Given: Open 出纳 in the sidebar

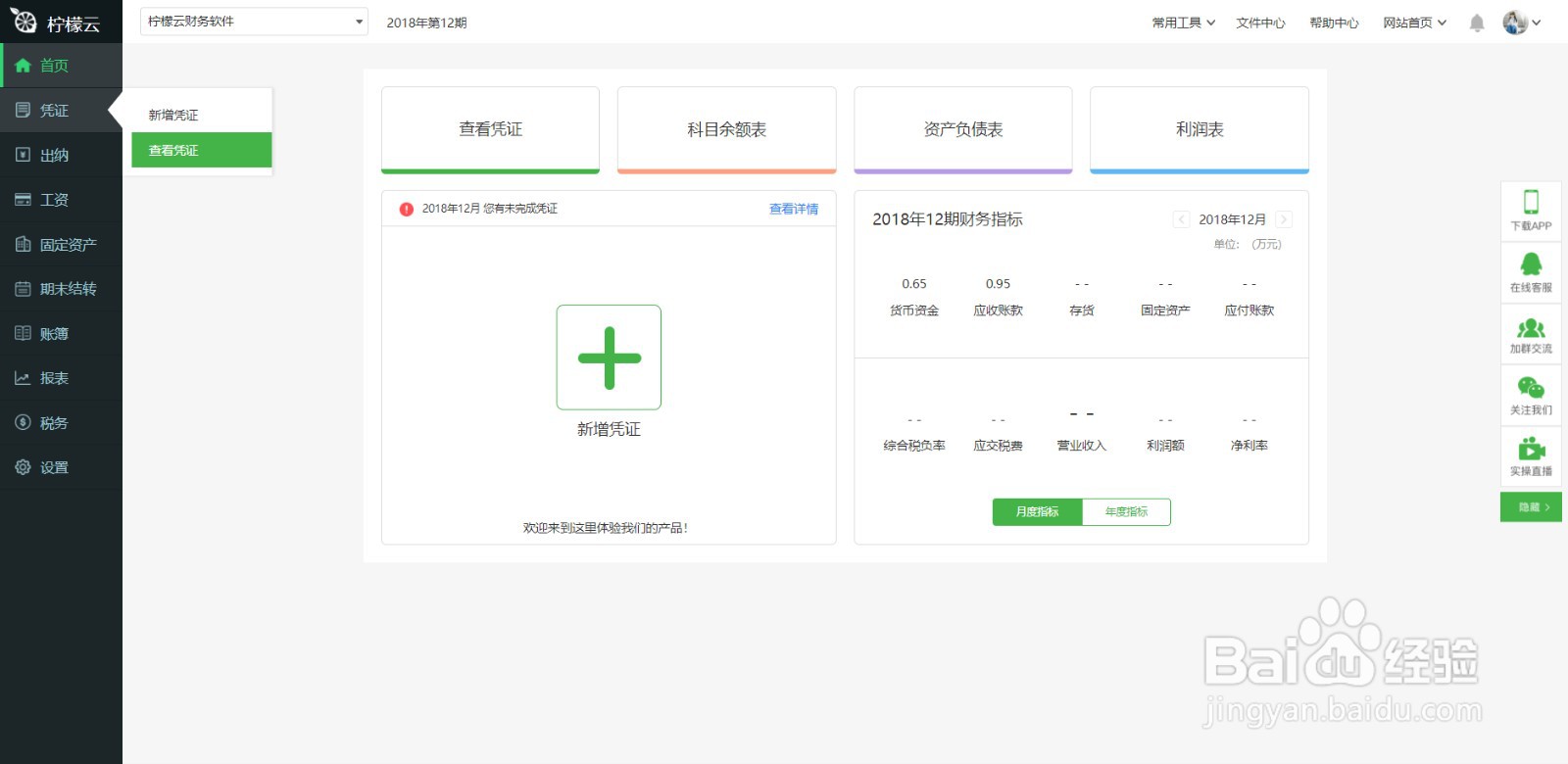Looking at the screenshot, I should pyautogui.click(x=61, y=155).
